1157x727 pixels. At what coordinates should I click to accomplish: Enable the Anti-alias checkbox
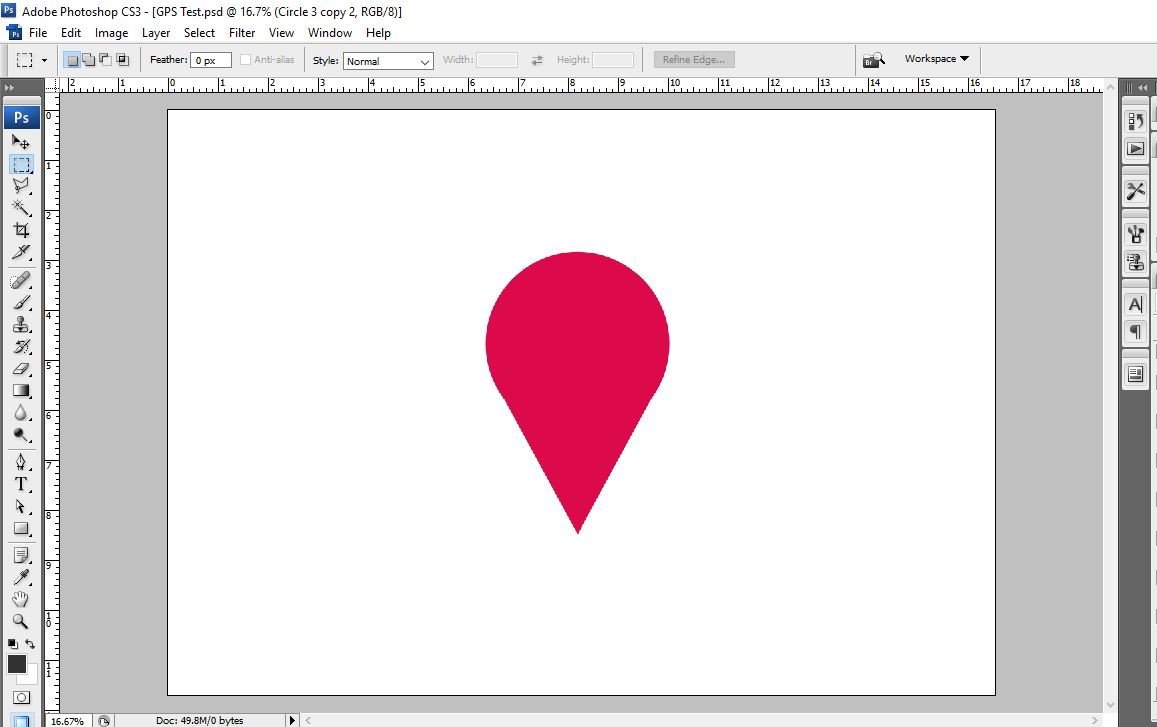click(246, 60)
